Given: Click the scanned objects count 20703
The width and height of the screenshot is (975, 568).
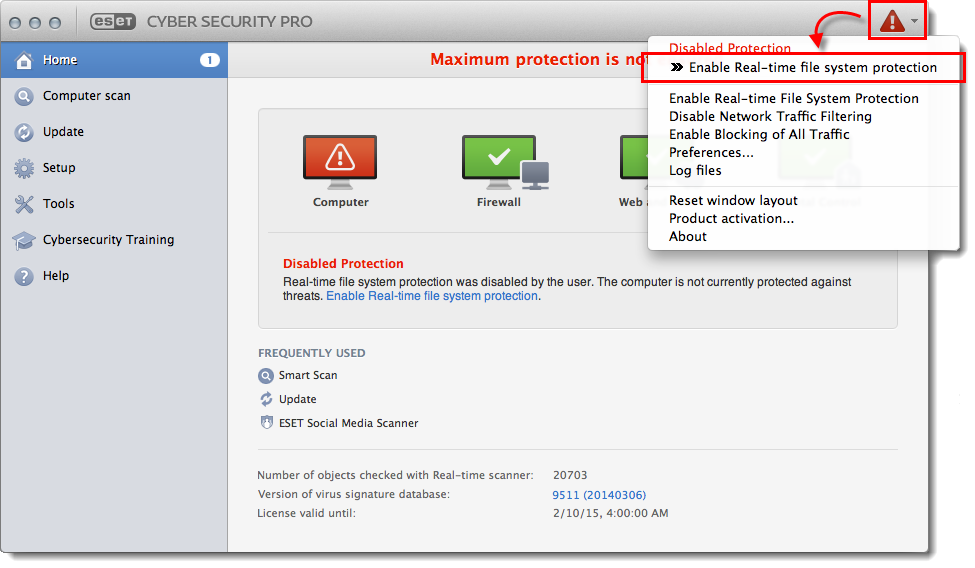Looking at the screenshot, I should (x=570, y=475).
